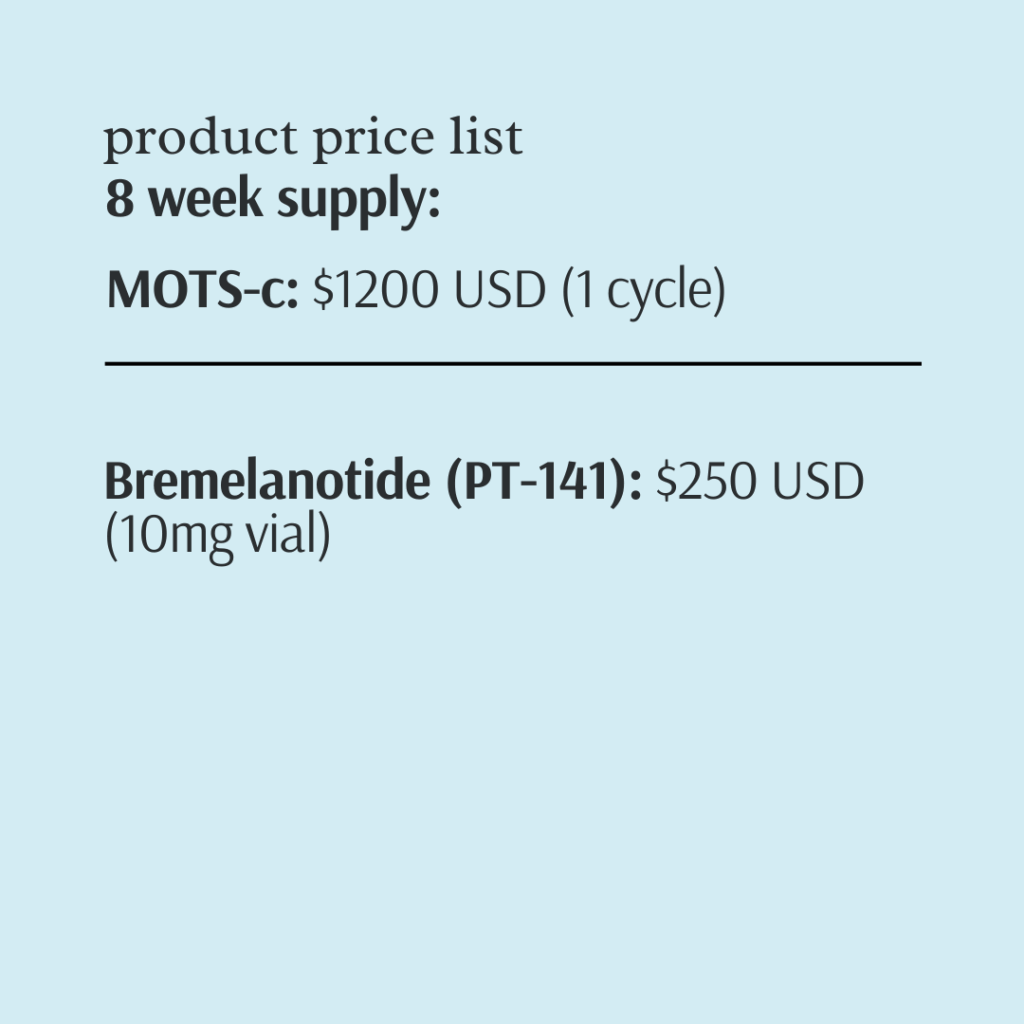Select the "$1200" price text

click(376, 289)
